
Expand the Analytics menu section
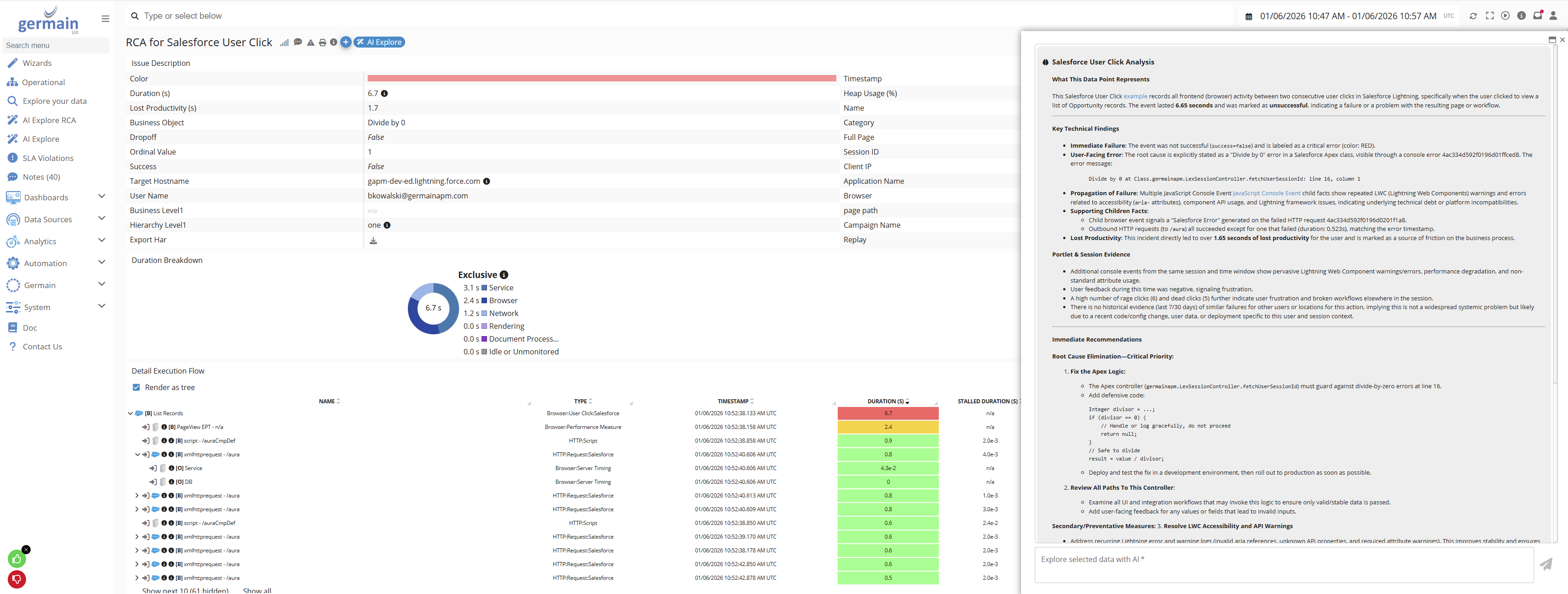tap(101, 241)
